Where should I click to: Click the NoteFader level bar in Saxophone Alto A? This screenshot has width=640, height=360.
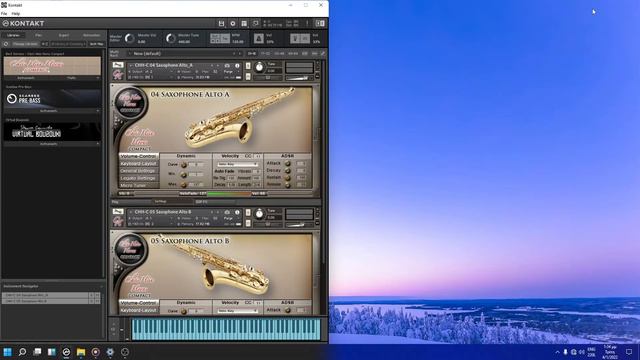pos(229,194)
